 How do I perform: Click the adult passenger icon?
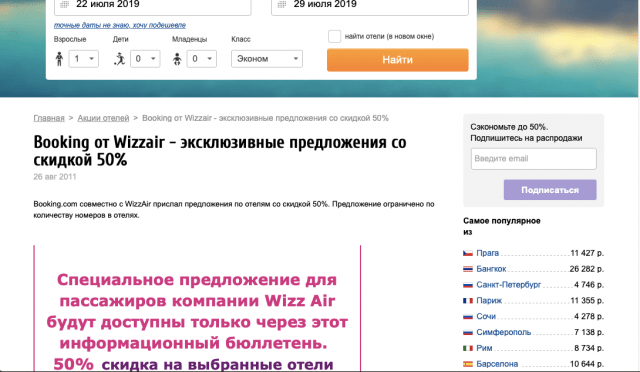pos(60,59)
